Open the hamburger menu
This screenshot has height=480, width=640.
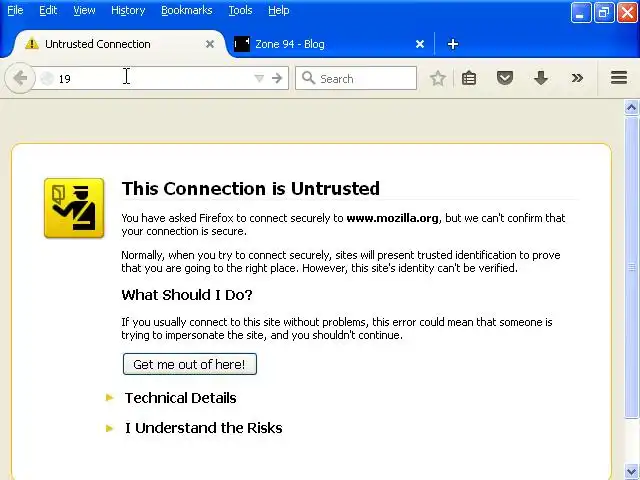tap(619, 78)
